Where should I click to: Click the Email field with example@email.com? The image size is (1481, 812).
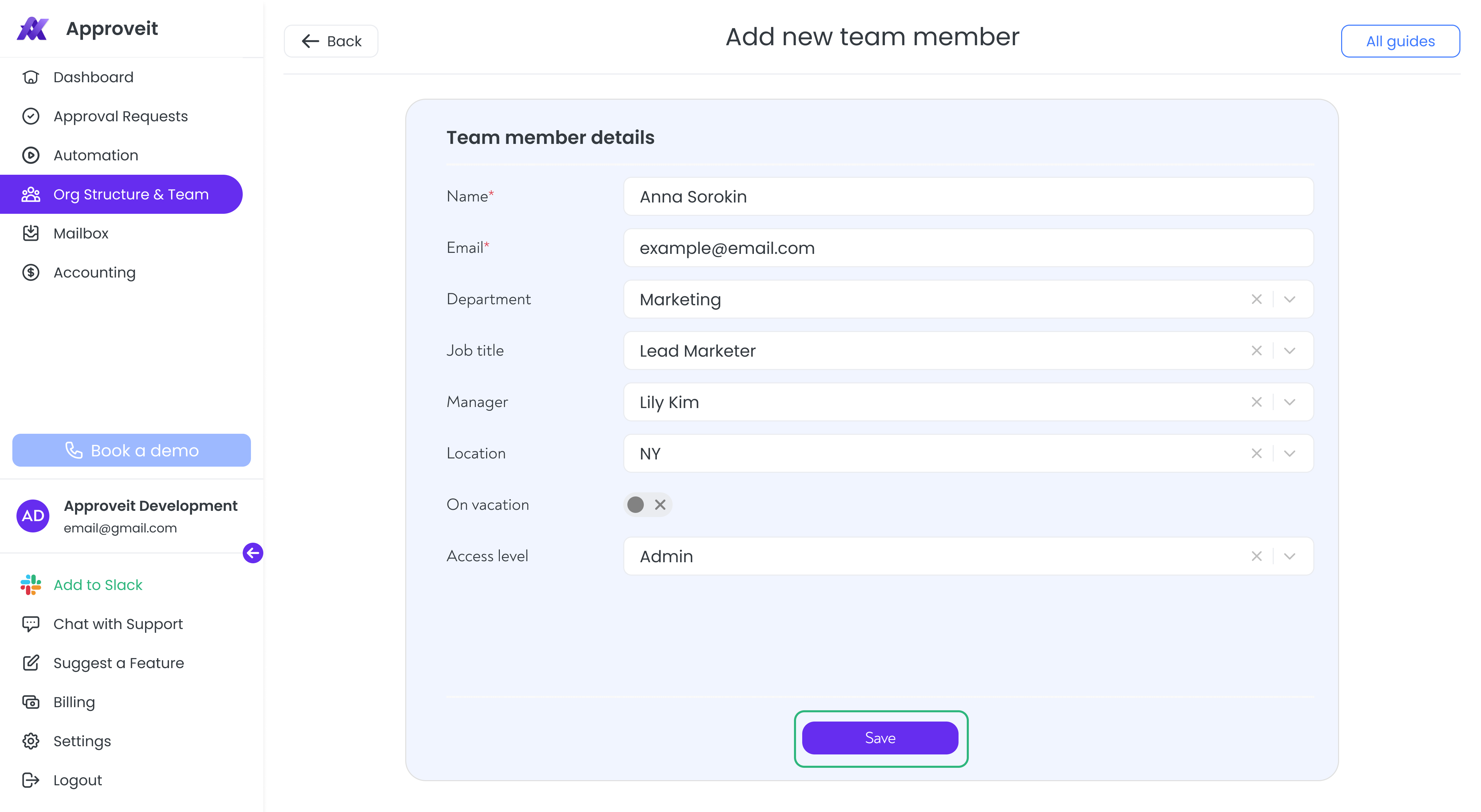[969, 248]
